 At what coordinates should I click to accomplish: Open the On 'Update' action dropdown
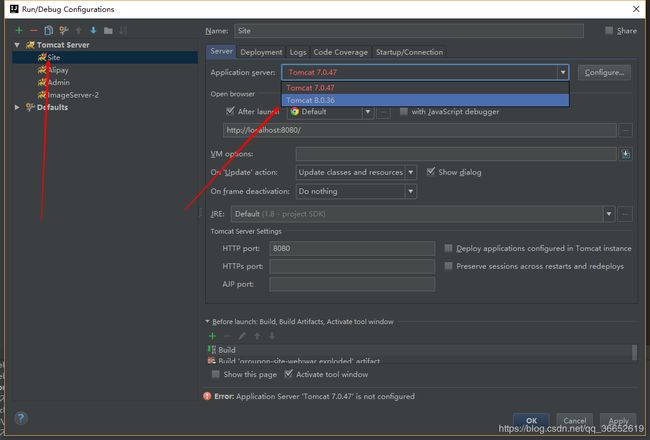pos(410,172)
